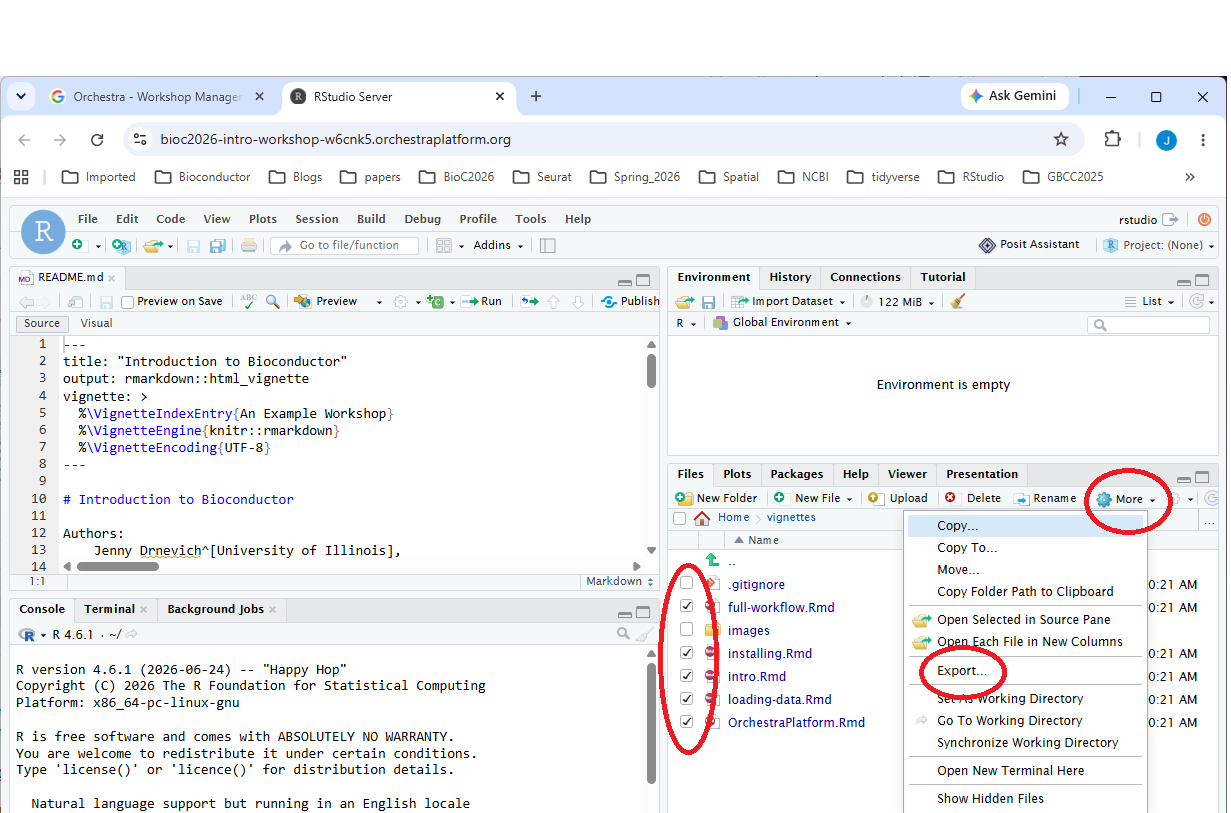Screen dimensions: 1231x813
Task: Choose Copy To... from the More menu
Action: (x=967, y=548)
